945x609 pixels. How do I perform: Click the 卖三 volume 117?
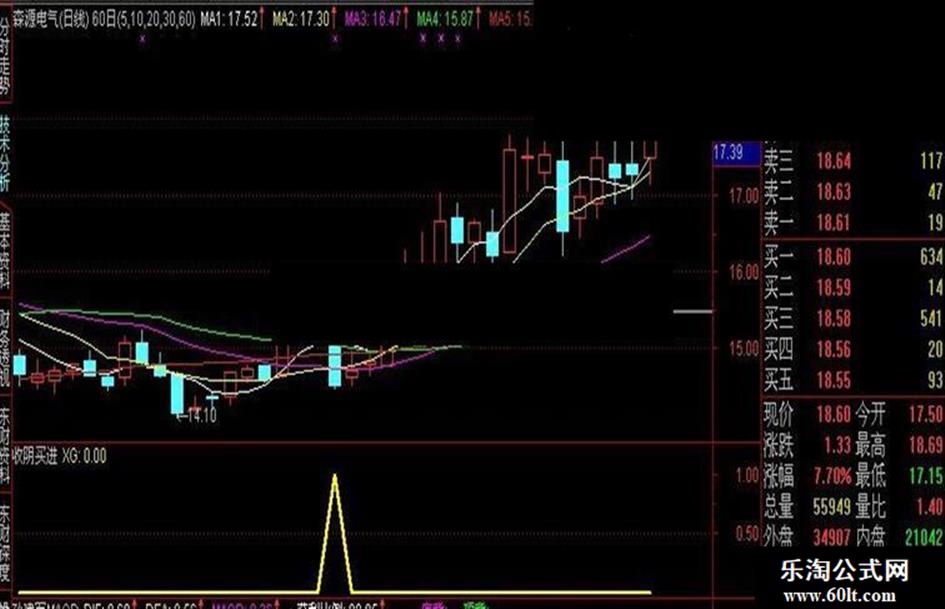[932, 161]
